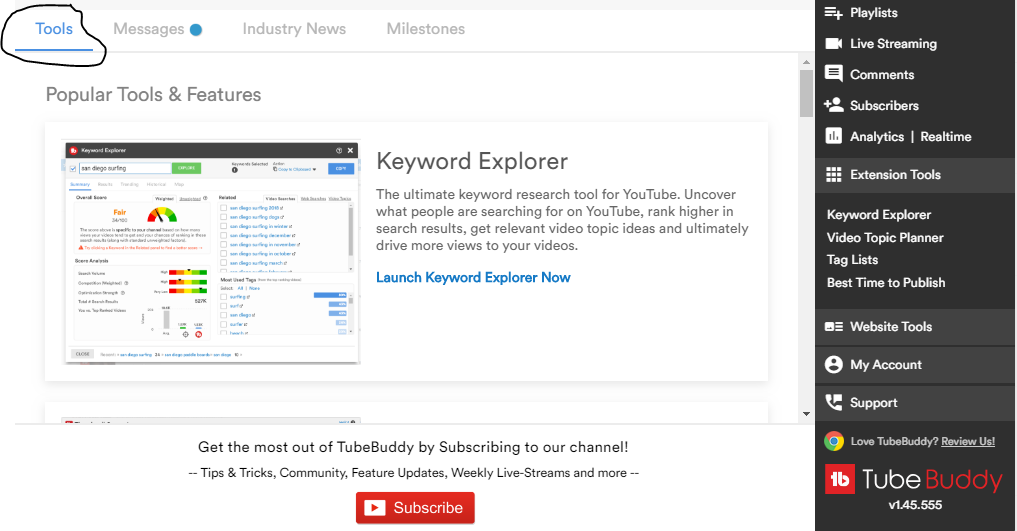
Task: Click the Comments speech bubble icon
Action: coord(833,73)
